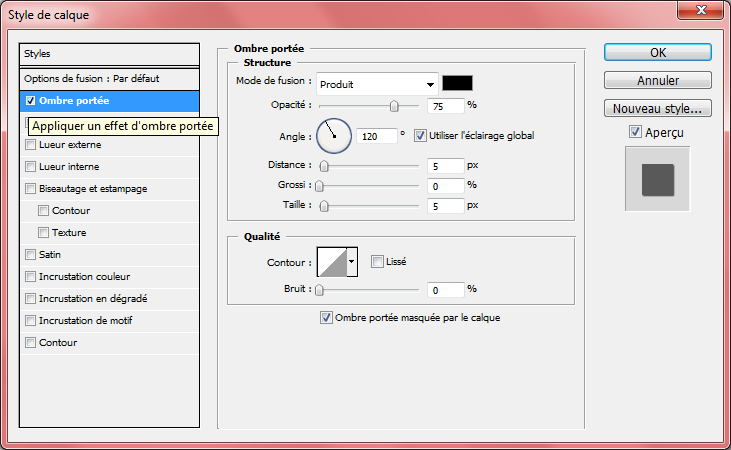The height and width of the screenshot is (450, 731).
Task: Disable the Aperçu preview checkbox
Action: pyautogui.click(x=635, y=132)
